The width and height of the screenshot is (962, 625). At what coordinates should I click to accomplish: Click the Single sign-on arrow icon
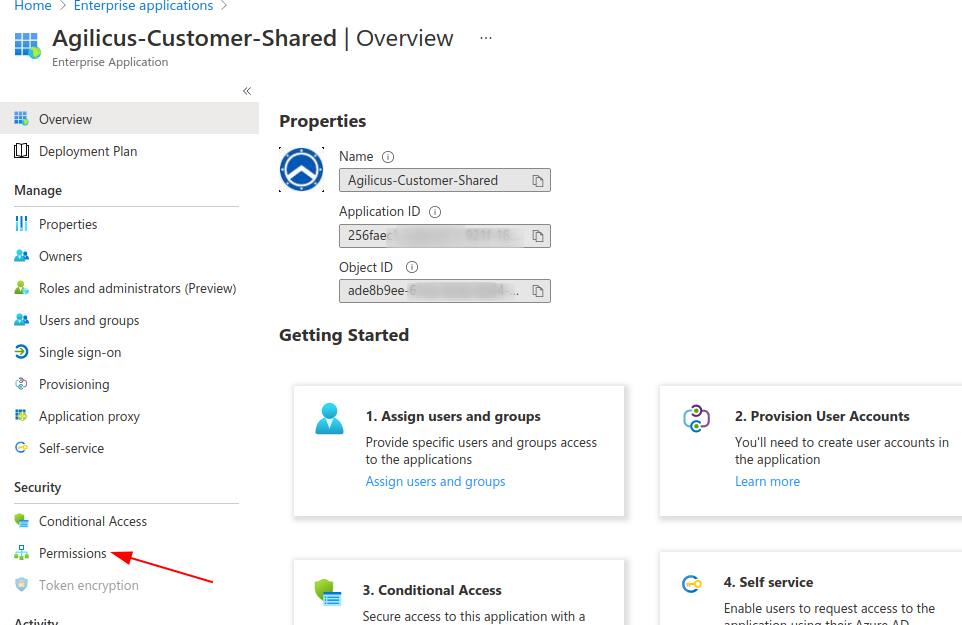[x=21, y=351]
